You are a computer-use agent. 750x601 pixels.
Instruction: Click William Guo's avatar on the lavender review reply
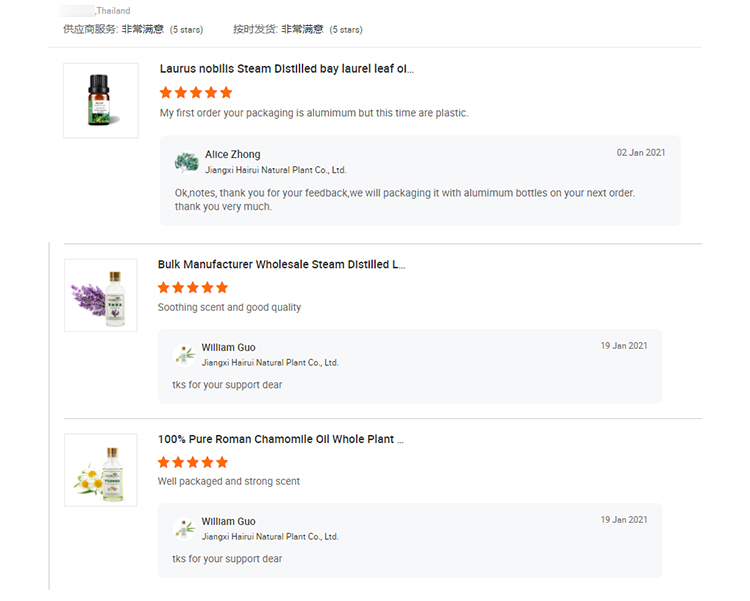185,354
